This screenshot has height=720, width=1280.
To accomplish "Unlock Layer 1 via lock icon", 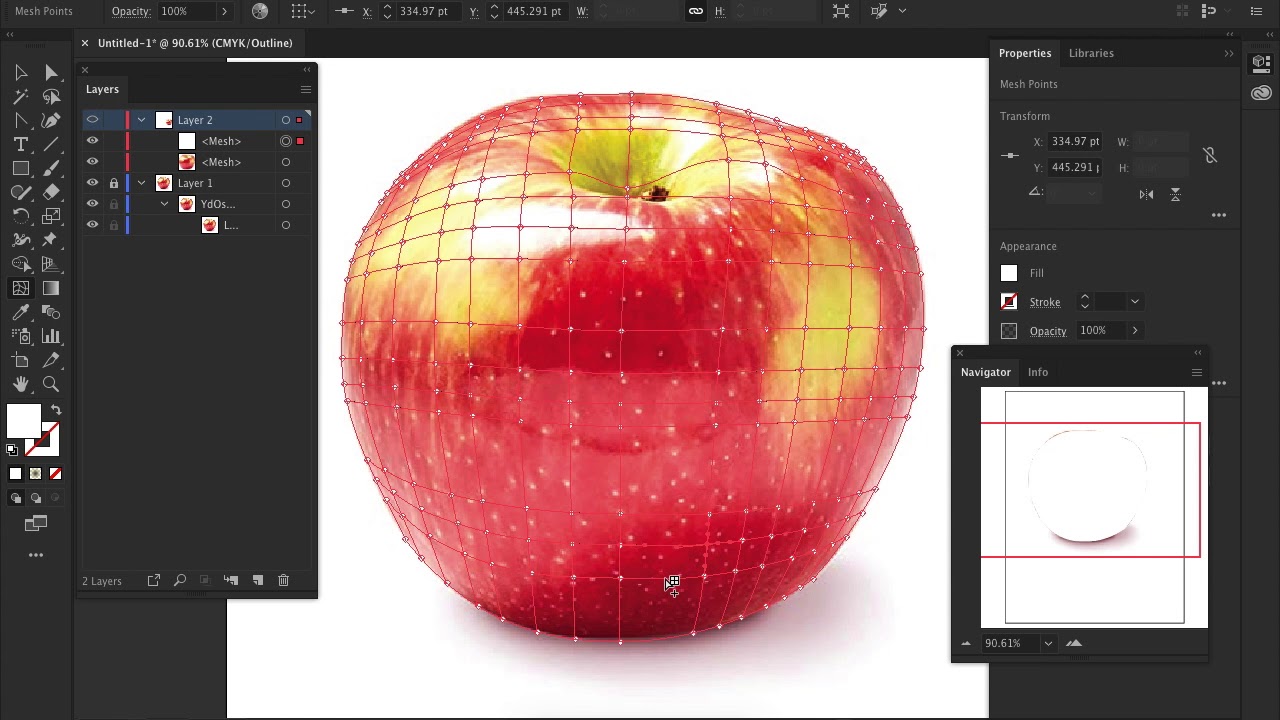I will (114, 183).
